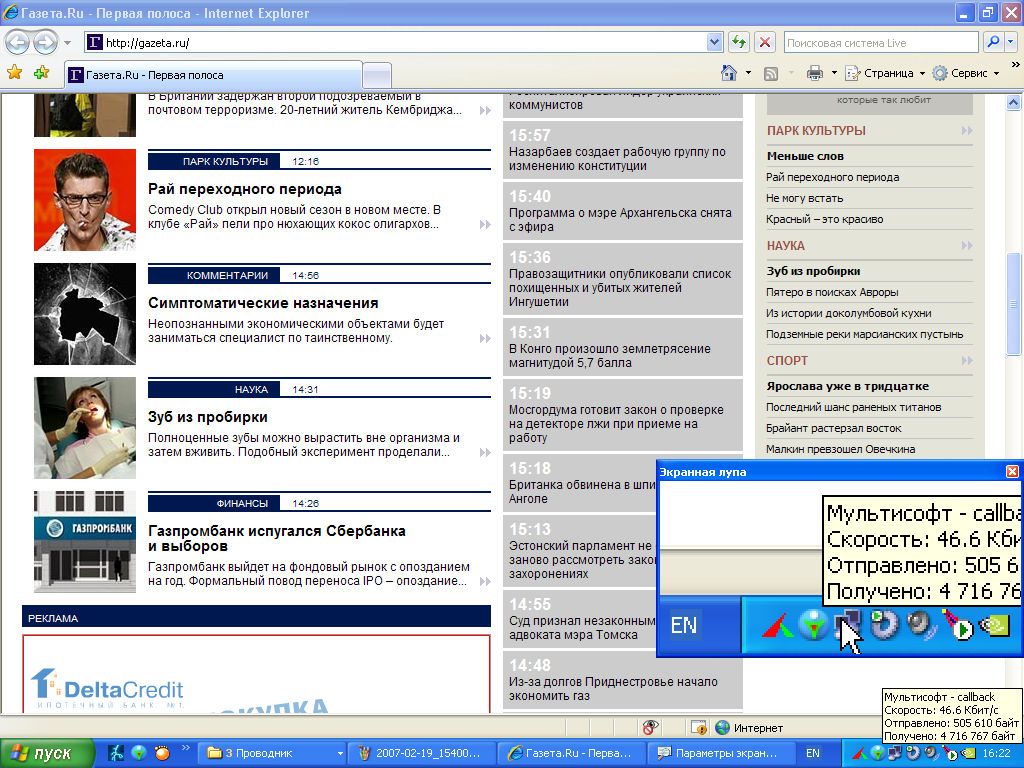Click the popup blocker status bar icon

click(649, 728)
